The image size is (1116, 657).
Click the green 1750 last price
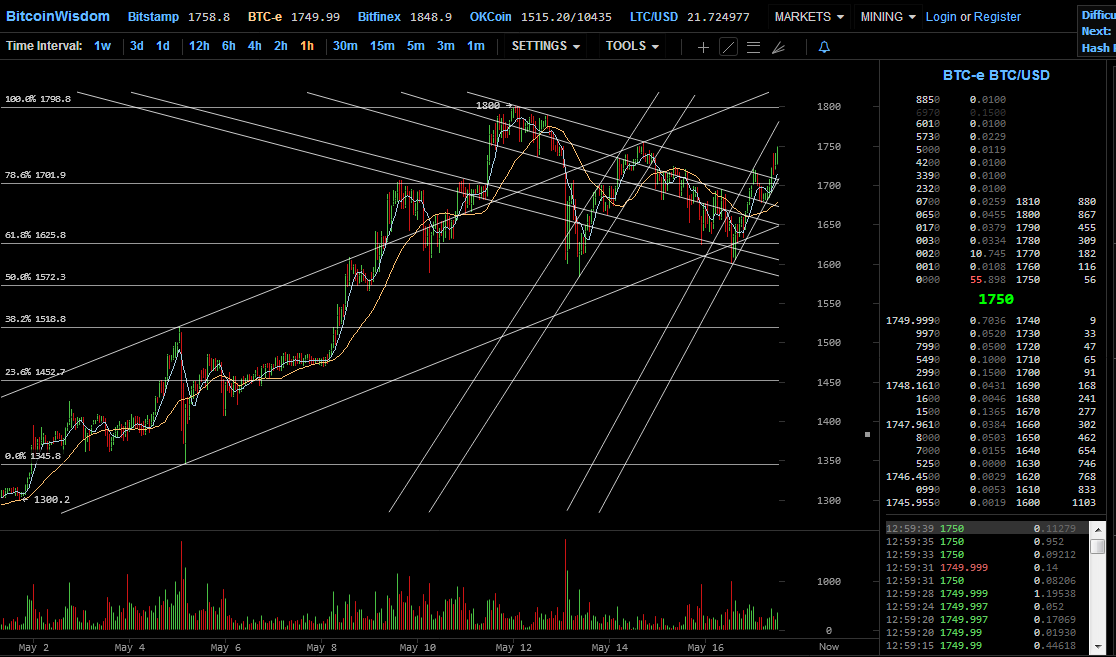tap(996, 300)
